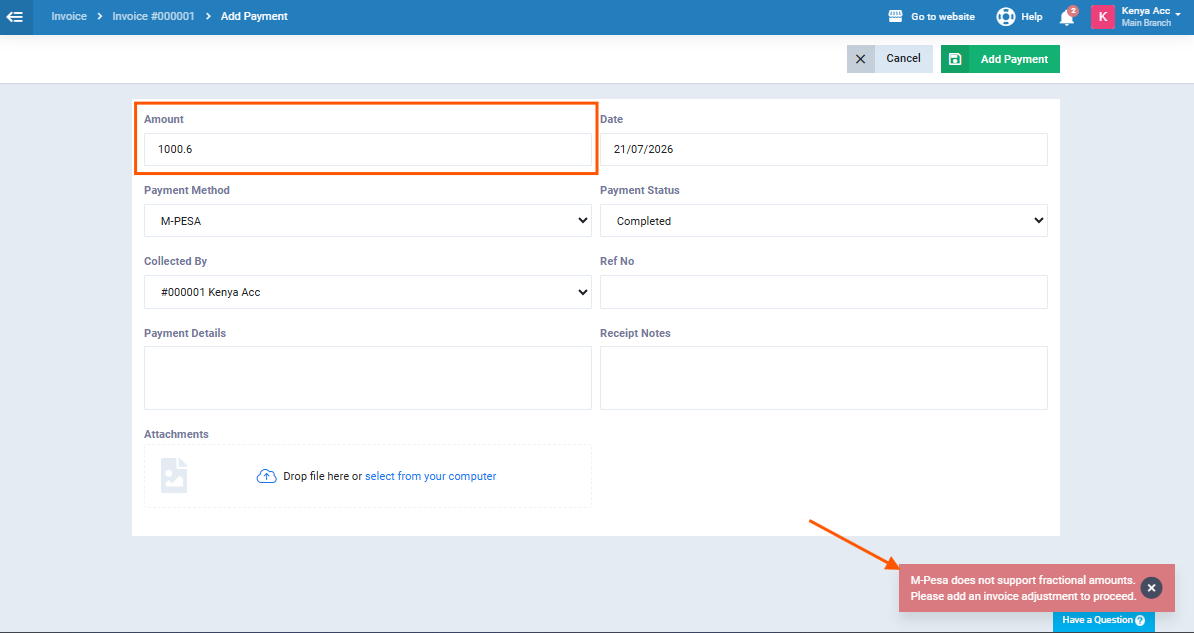Click the Help lifebuoy icon
Screen dimensions: 1194x633
coord(1005,17)
